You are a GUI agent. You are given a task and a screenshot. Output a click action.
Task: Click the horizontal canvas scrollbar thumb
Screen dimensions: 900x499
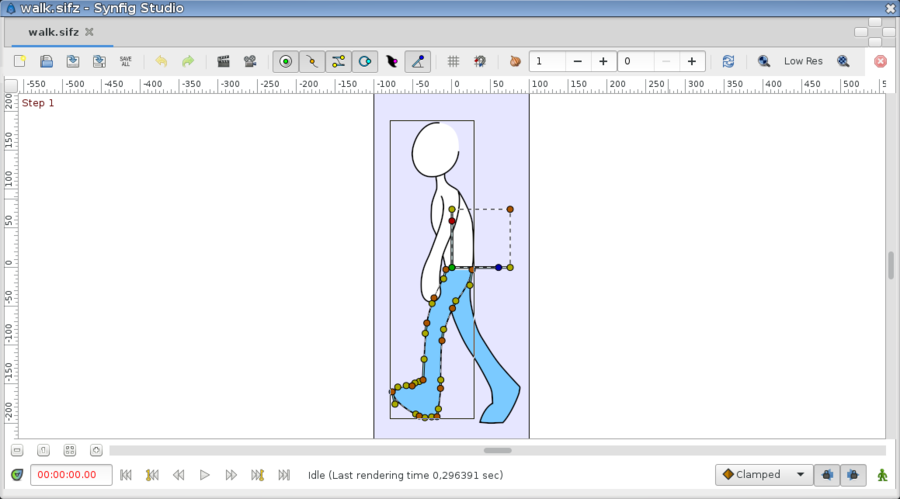[x=498, y=451]
